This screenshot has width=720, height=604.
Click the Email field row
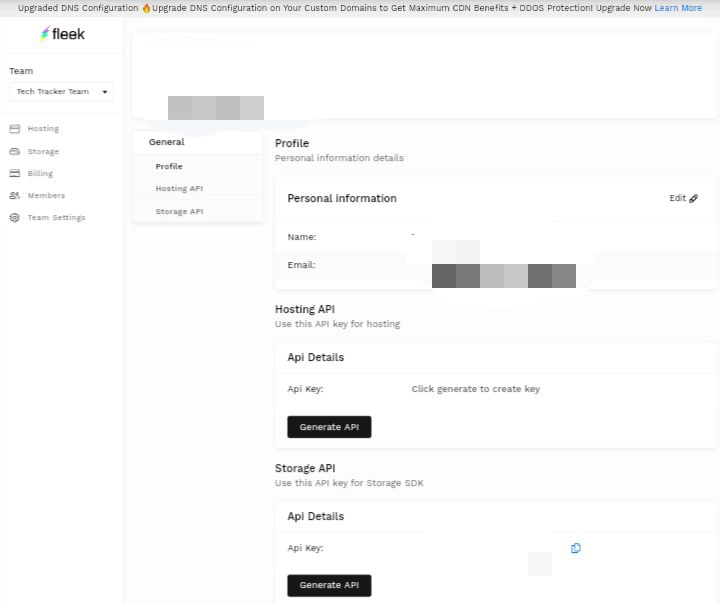pyautogui.click(x=495, y=265)
